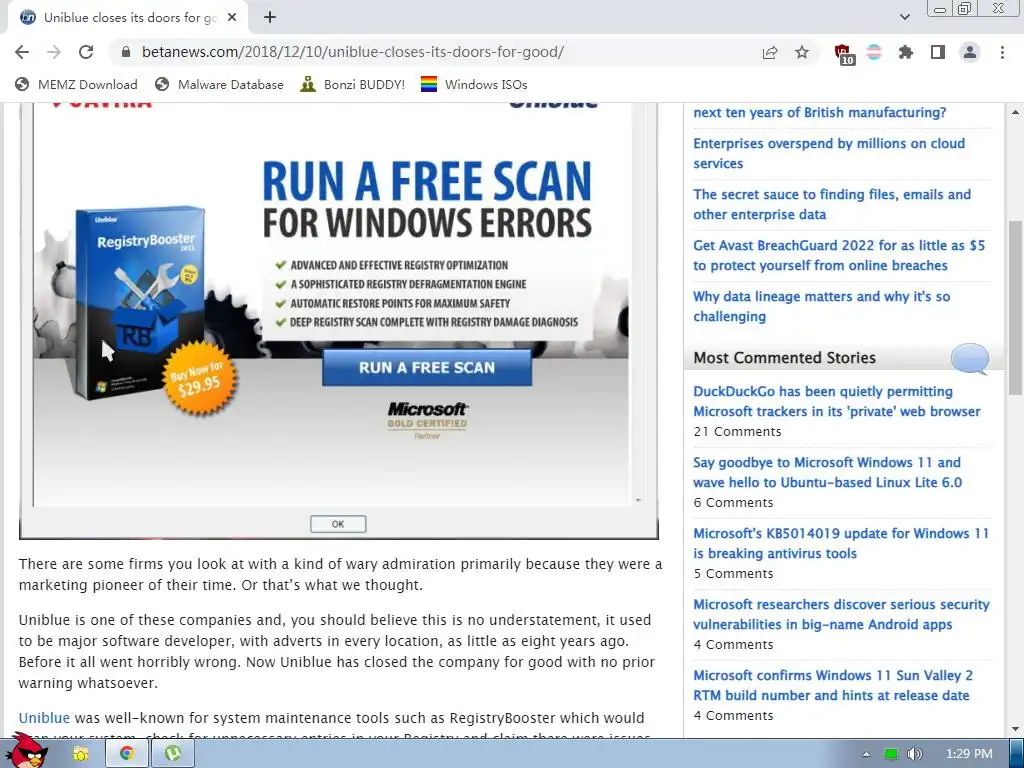Open the Windows 11 Sun Valley 2 story
Image resolution: width=1024 pixels, height=768 pixels.
(833, 685)
